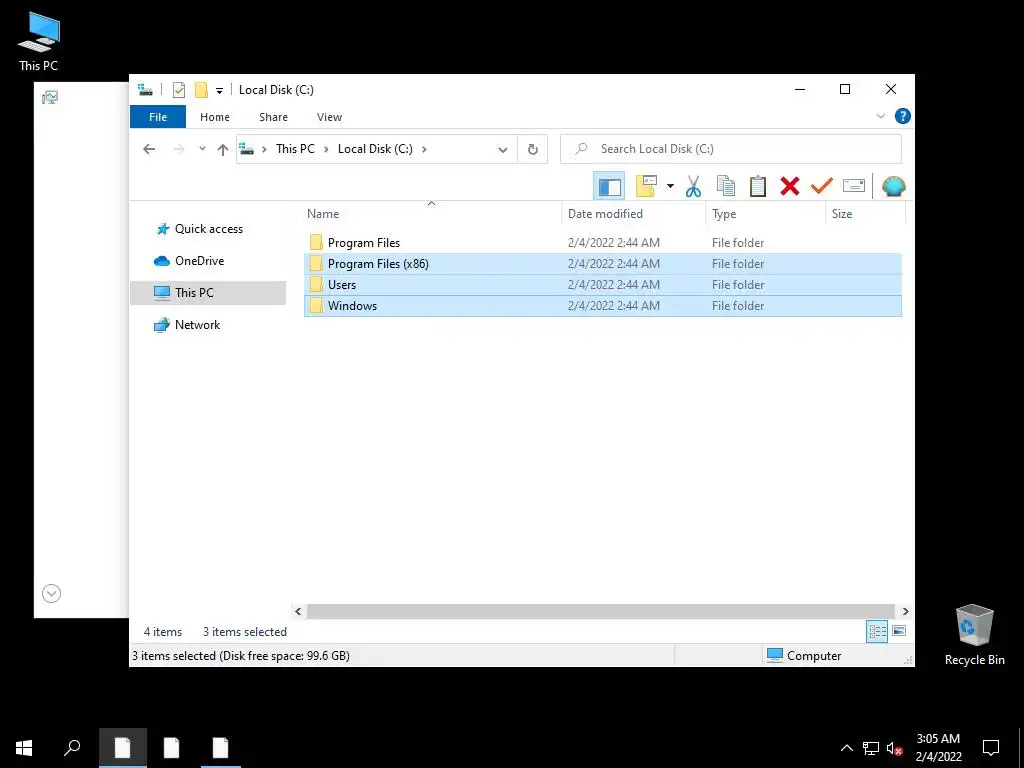Delete selection with the red X icon
The width and height of the screenshot is (1024, 768).
coord(790,187)
